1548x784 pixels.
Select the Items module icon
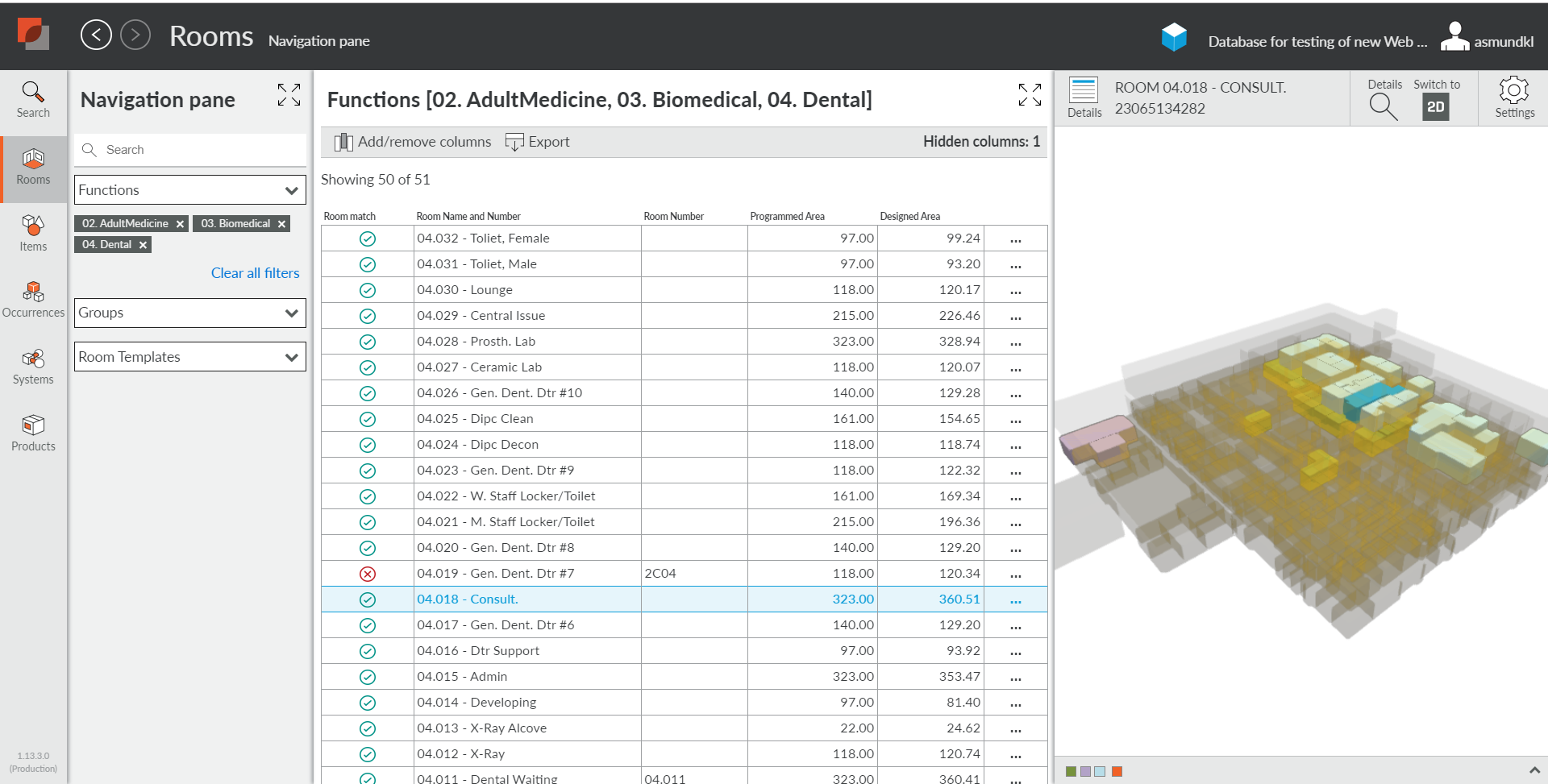point(33,234)
